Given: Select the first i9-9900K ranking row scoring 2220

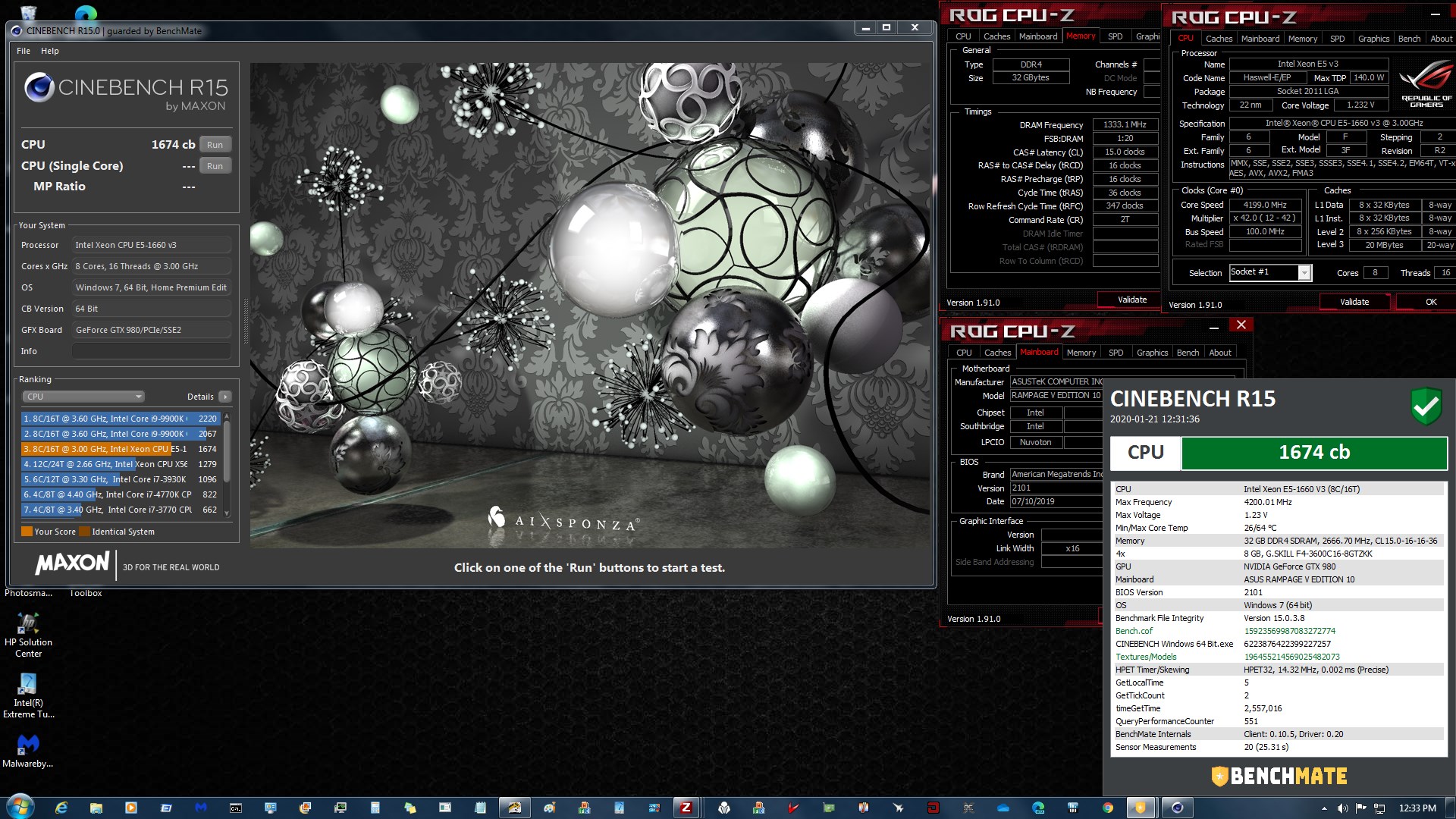Looking at the screenshot, I should (x=121, y=419).
